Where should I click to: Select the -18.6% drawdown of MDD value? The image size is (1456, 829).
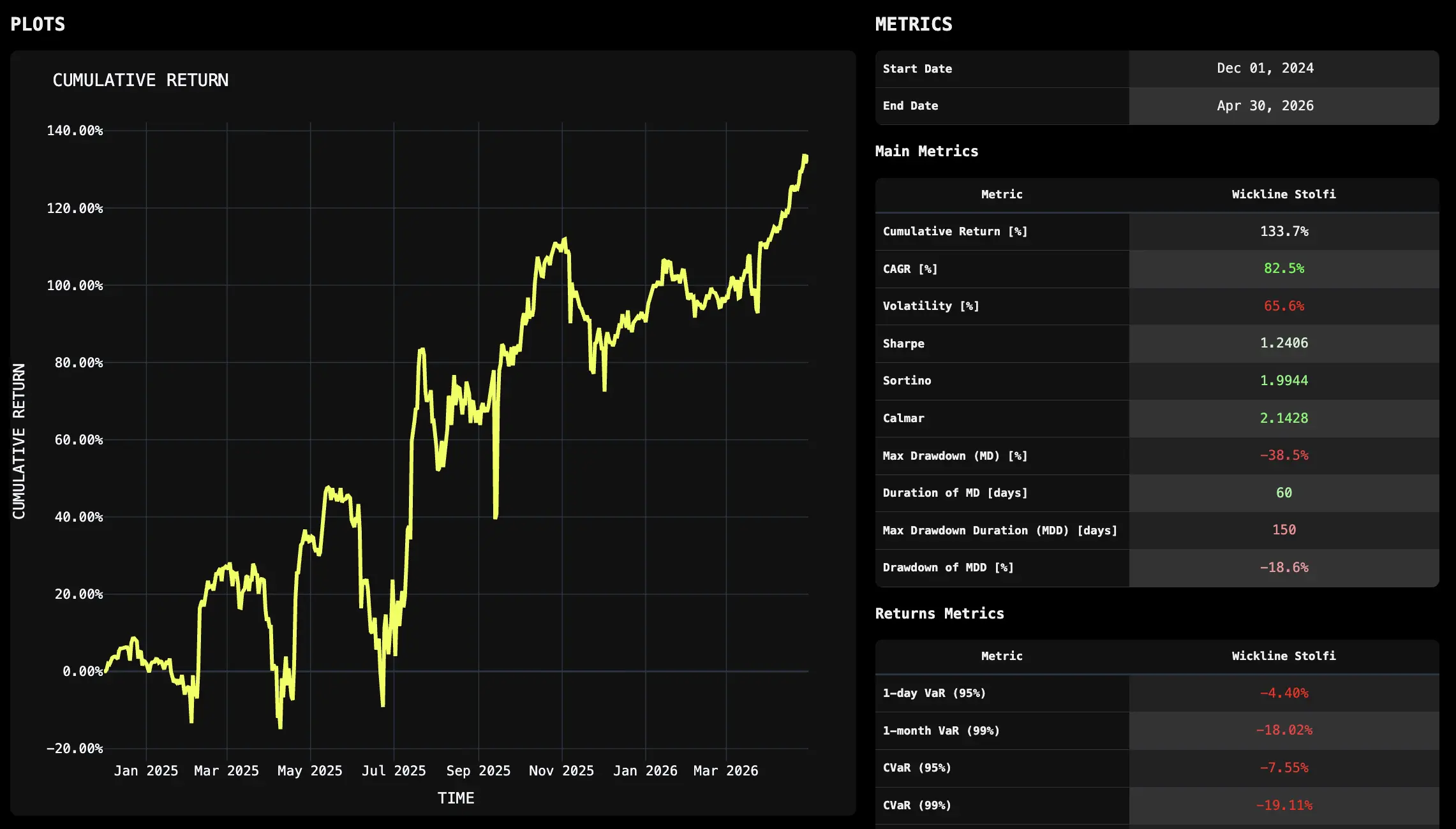tap(1284, 568)
